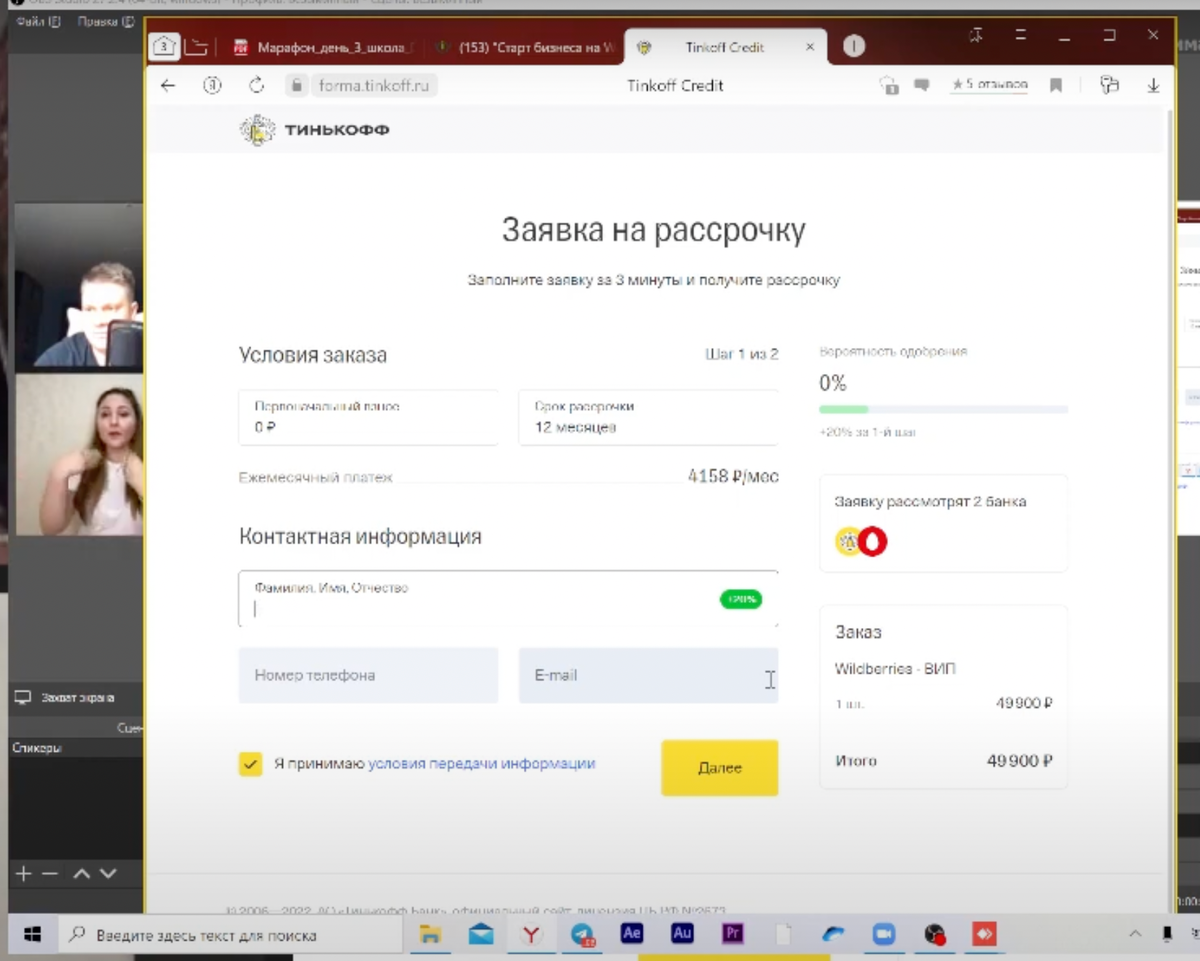Viewport: 1200px width, 961px height.
Task: Click the Фамилия, Имя, Отчество field
Action: (508, 599)
